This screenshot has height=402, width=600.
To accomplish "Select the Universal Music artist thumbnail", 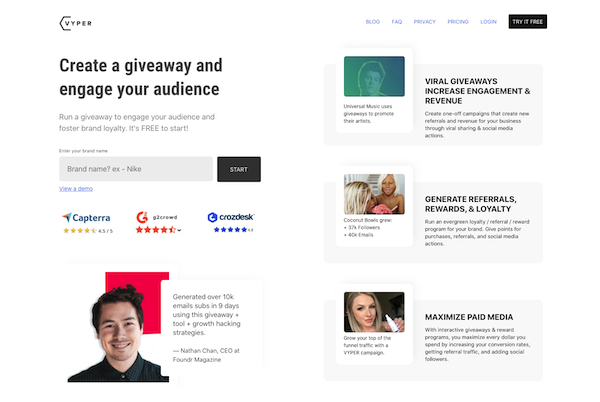I will tap(374, 76).
